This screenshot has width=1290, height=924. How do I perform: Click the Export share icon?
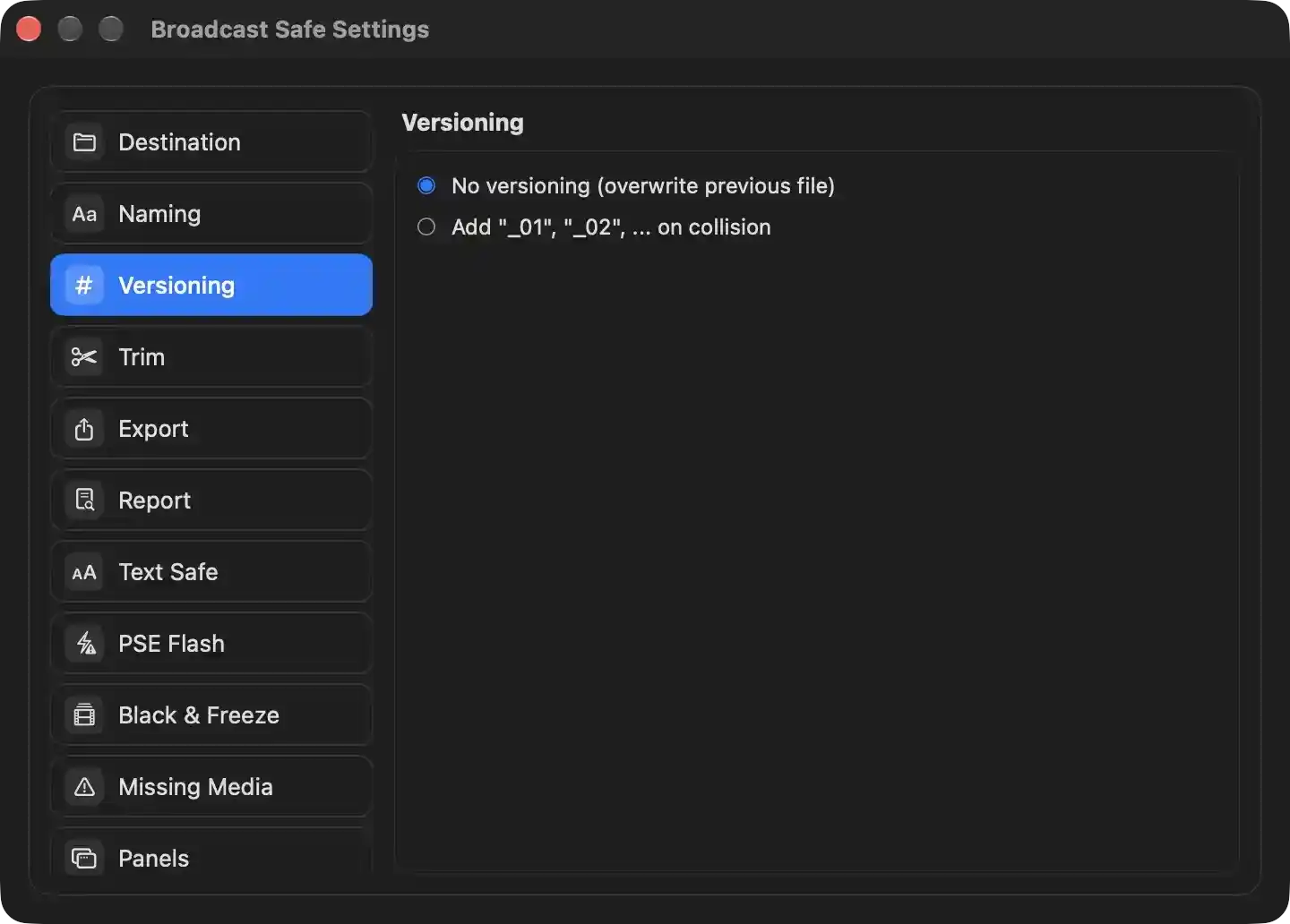(84, 429)
